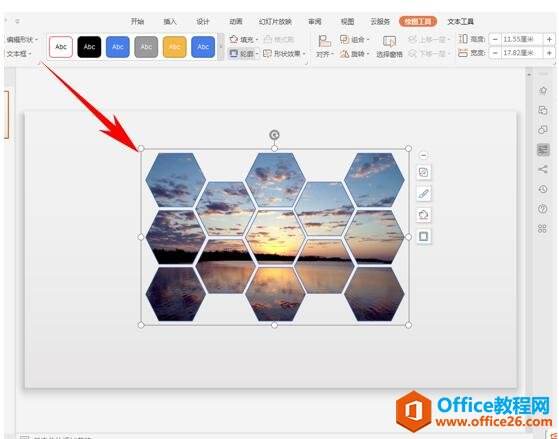Image resolution: width=559 pixels, height=439 pixels.
Task: Open the shapes icon in right sidebar
Action: click(x=543, y=130)
